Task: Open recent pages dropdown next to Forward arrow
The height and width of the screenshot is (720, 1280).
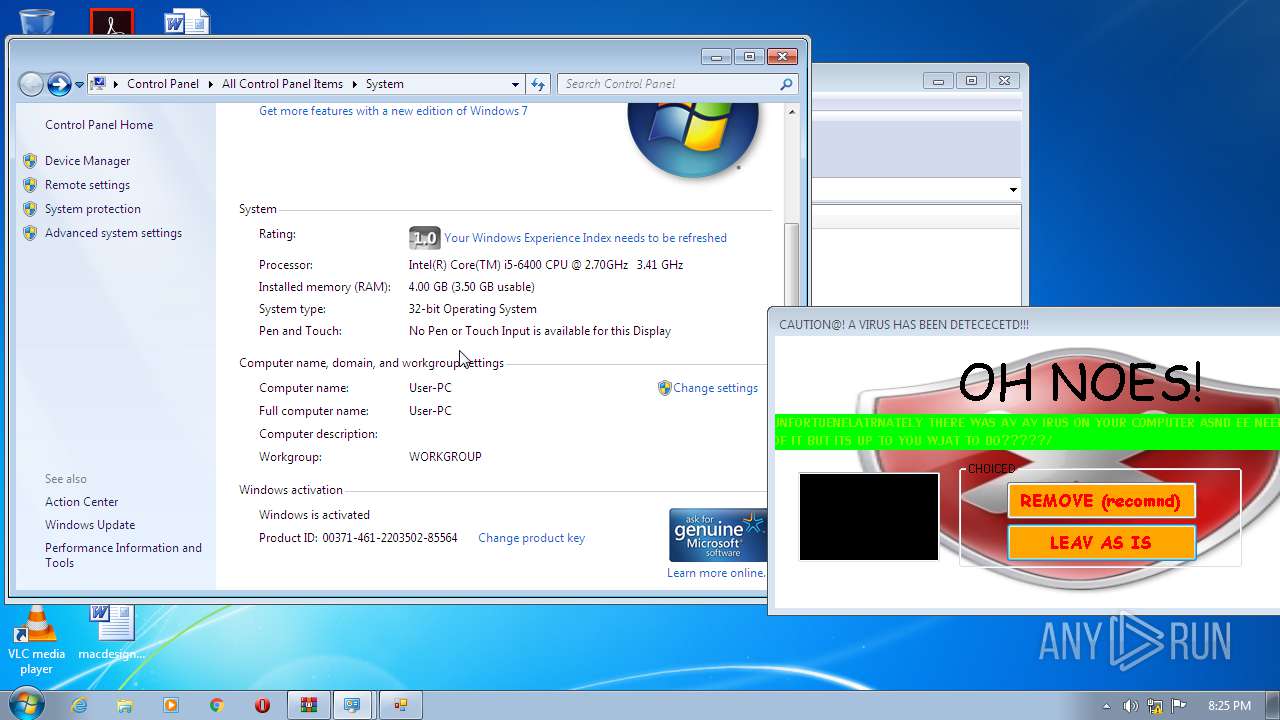Action: coord(79,85)
